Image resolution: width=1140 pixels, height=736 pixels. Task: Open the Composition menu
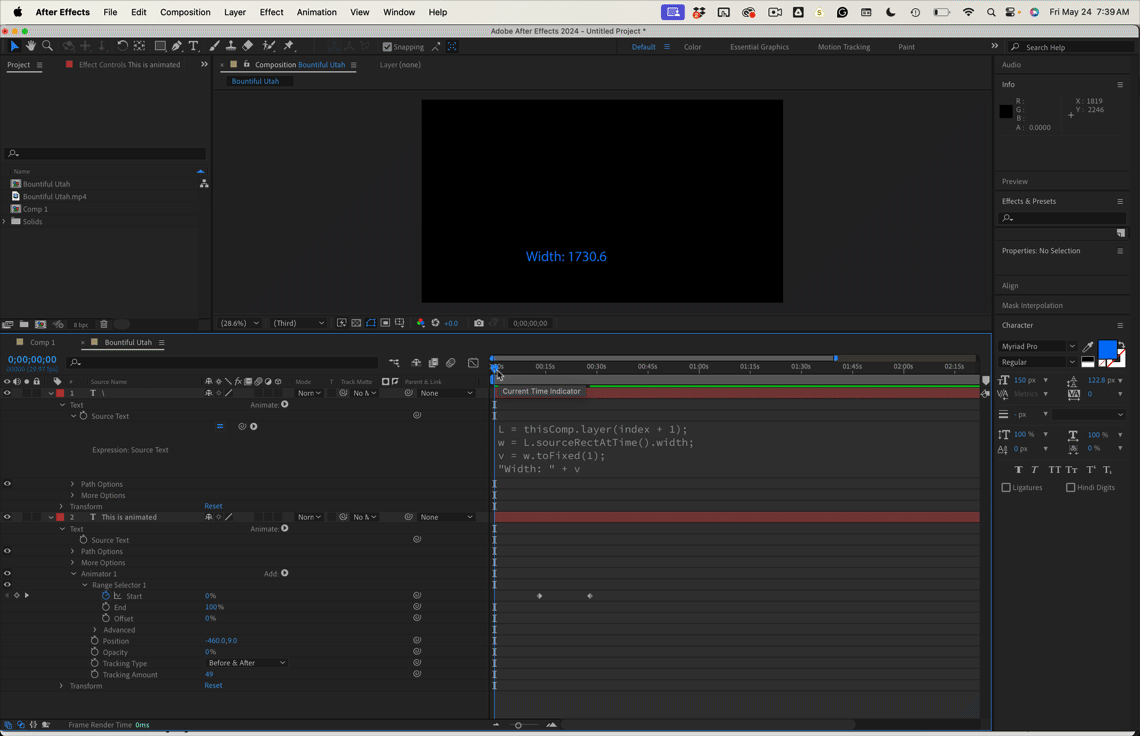185,12
